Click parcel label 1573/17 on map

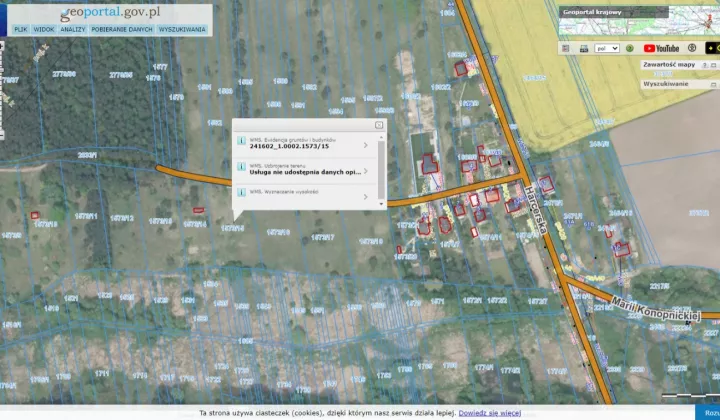pyautogui.click(x=322, y=237)
